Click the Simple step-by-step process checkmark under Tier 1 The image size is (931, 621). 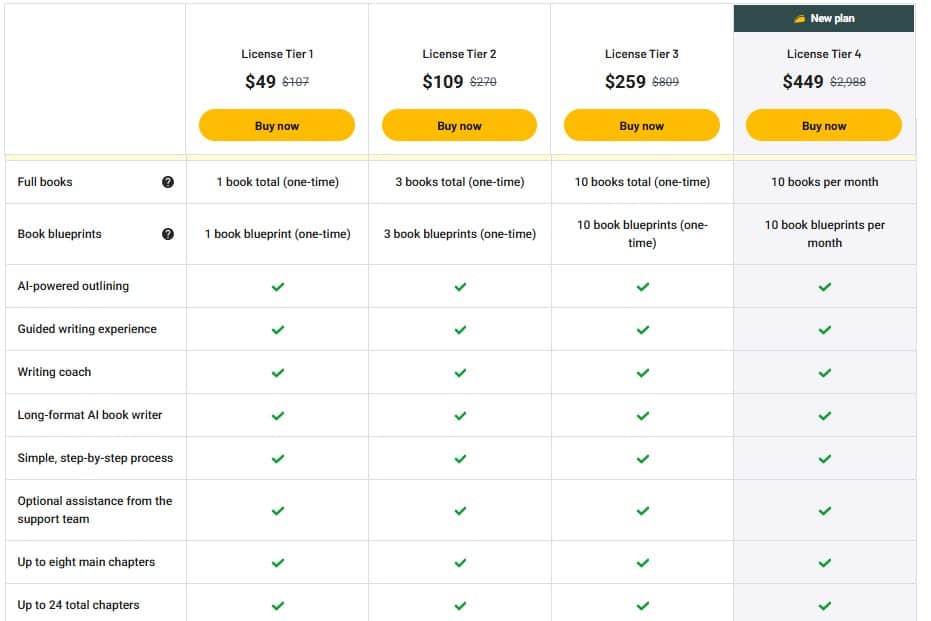tap(276, 457)
